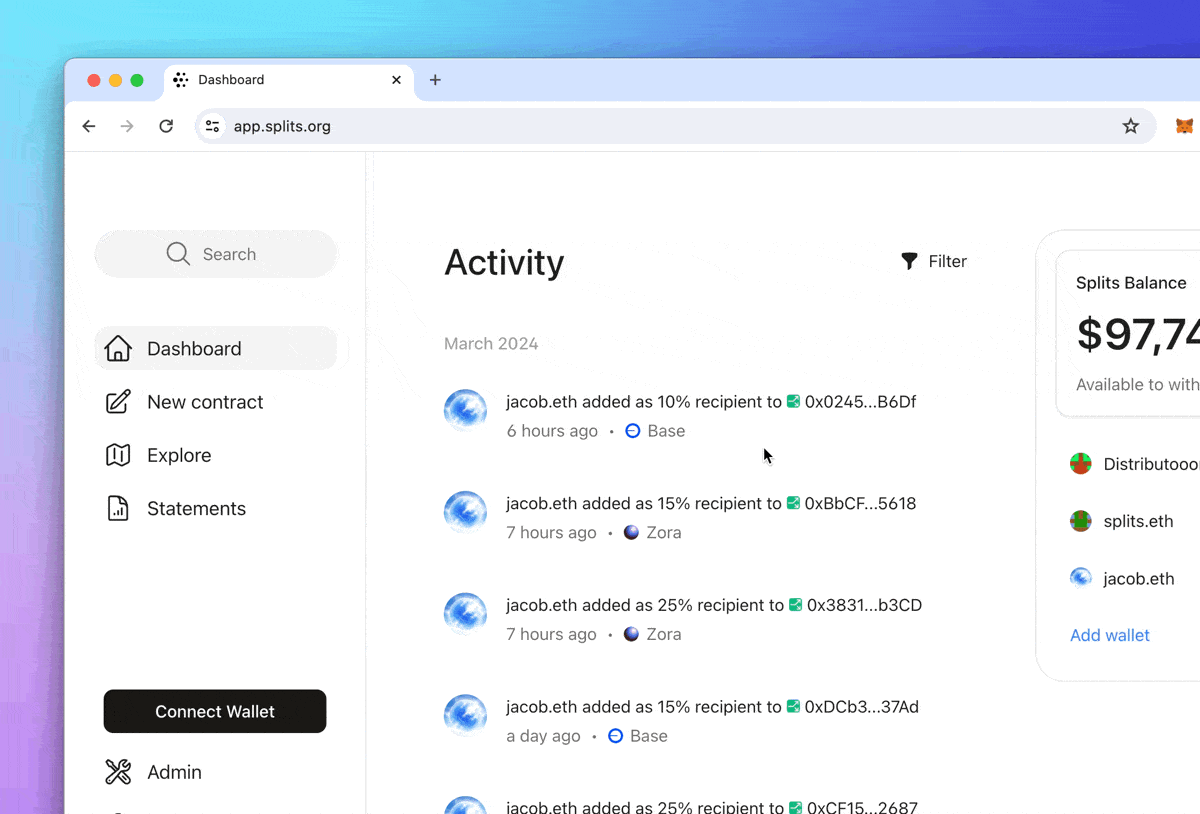This screenshot has height=814, width=1200.
Task: Click the Search field in sidebar
Action: pos(216,254)
